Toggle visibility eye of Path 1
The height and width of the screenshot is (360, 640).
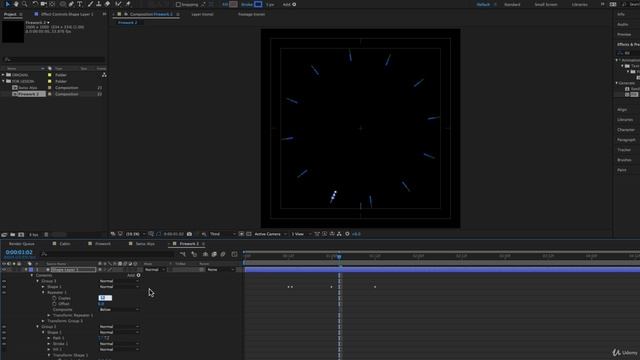pos(4,338)
